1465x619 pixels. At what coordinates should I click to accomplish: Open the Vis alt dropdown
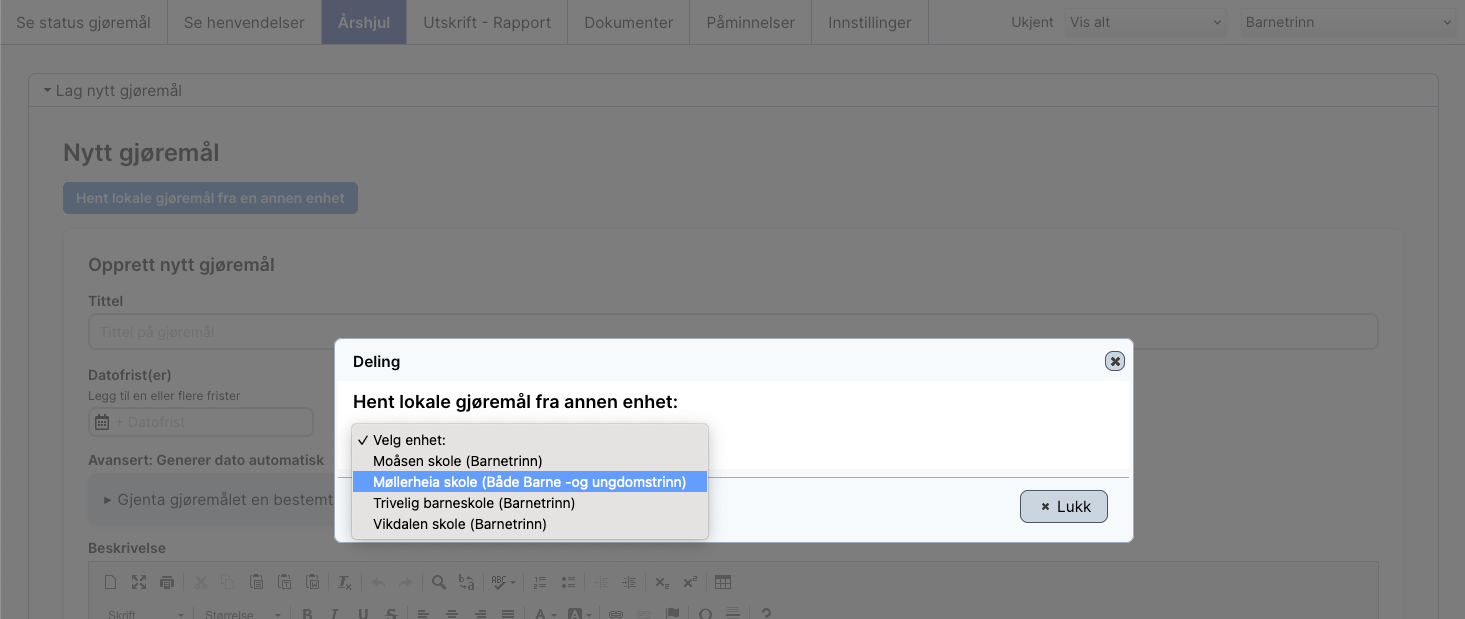click(1146, 22)
